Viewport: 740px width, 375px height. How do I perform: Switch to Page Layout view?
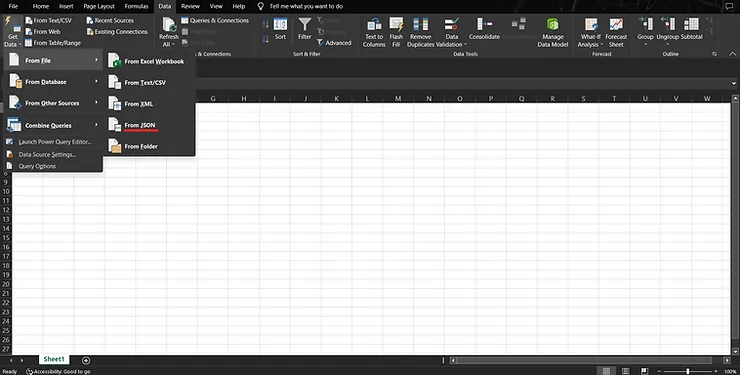625,371
